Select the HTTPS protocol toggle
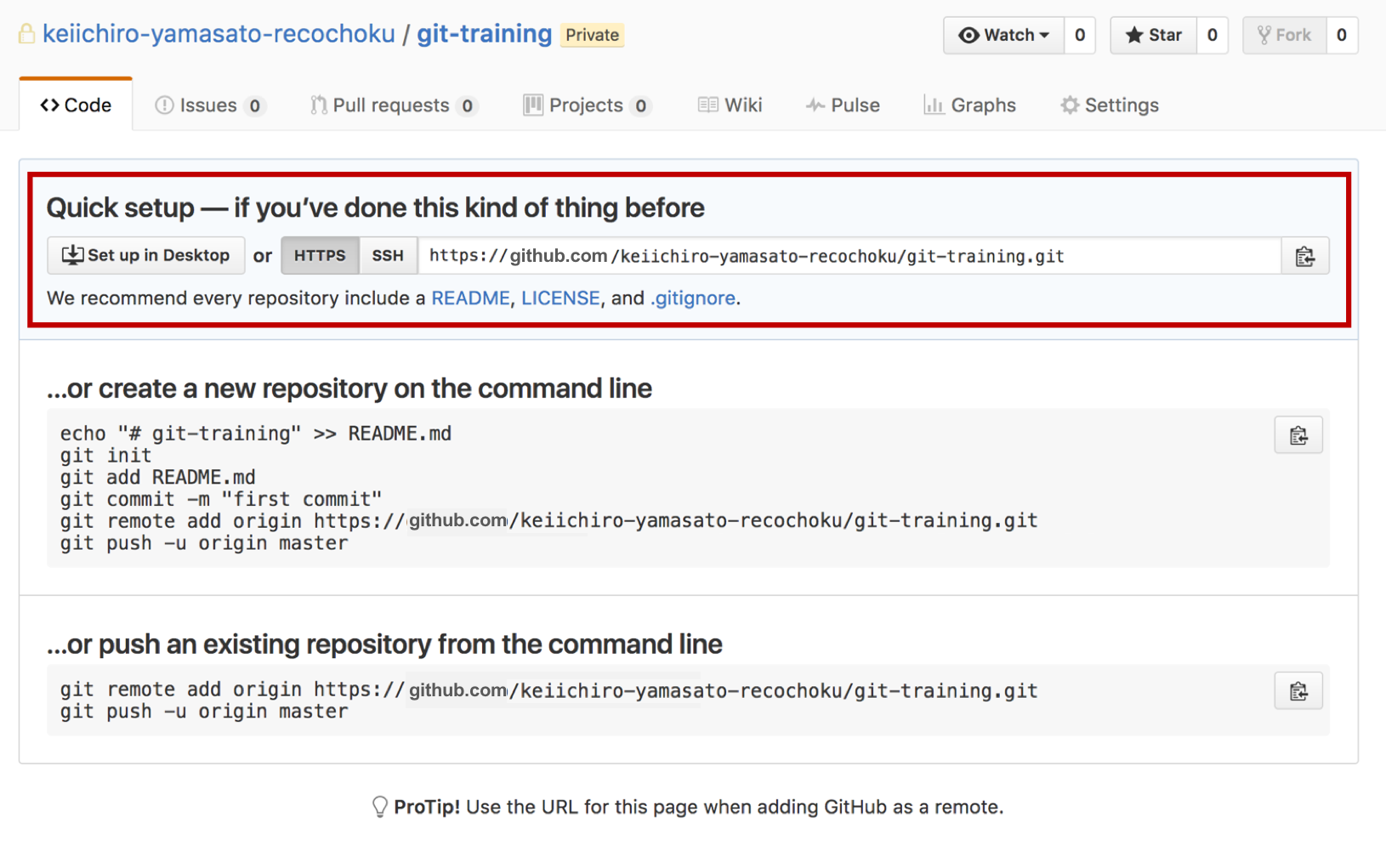This screenshot has height=868, width=1386. point(320,256)
